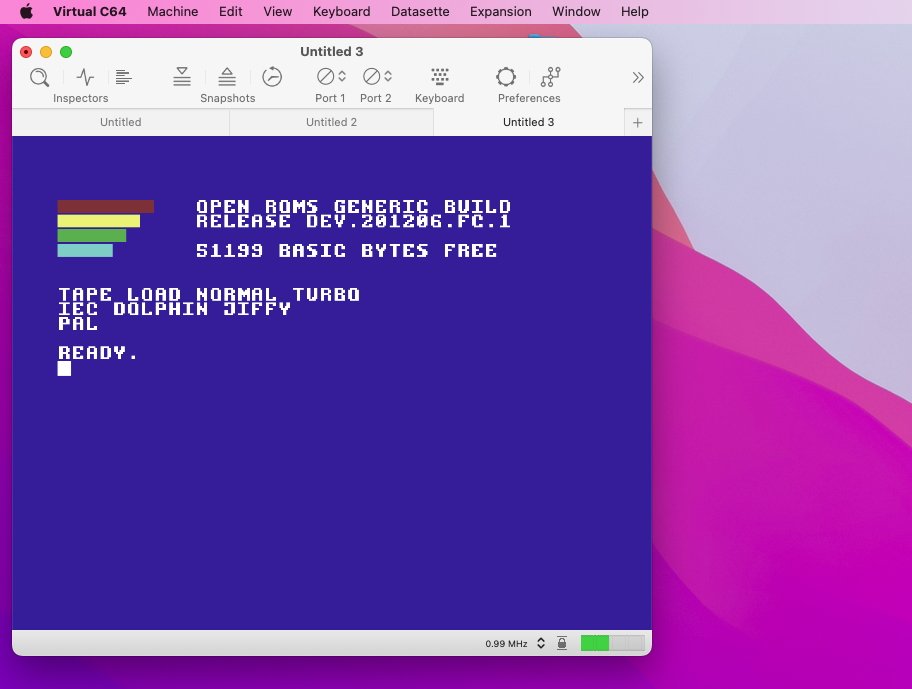Switch to the Untitled 2 tab

pyautogui.click(x=332, y=122)
